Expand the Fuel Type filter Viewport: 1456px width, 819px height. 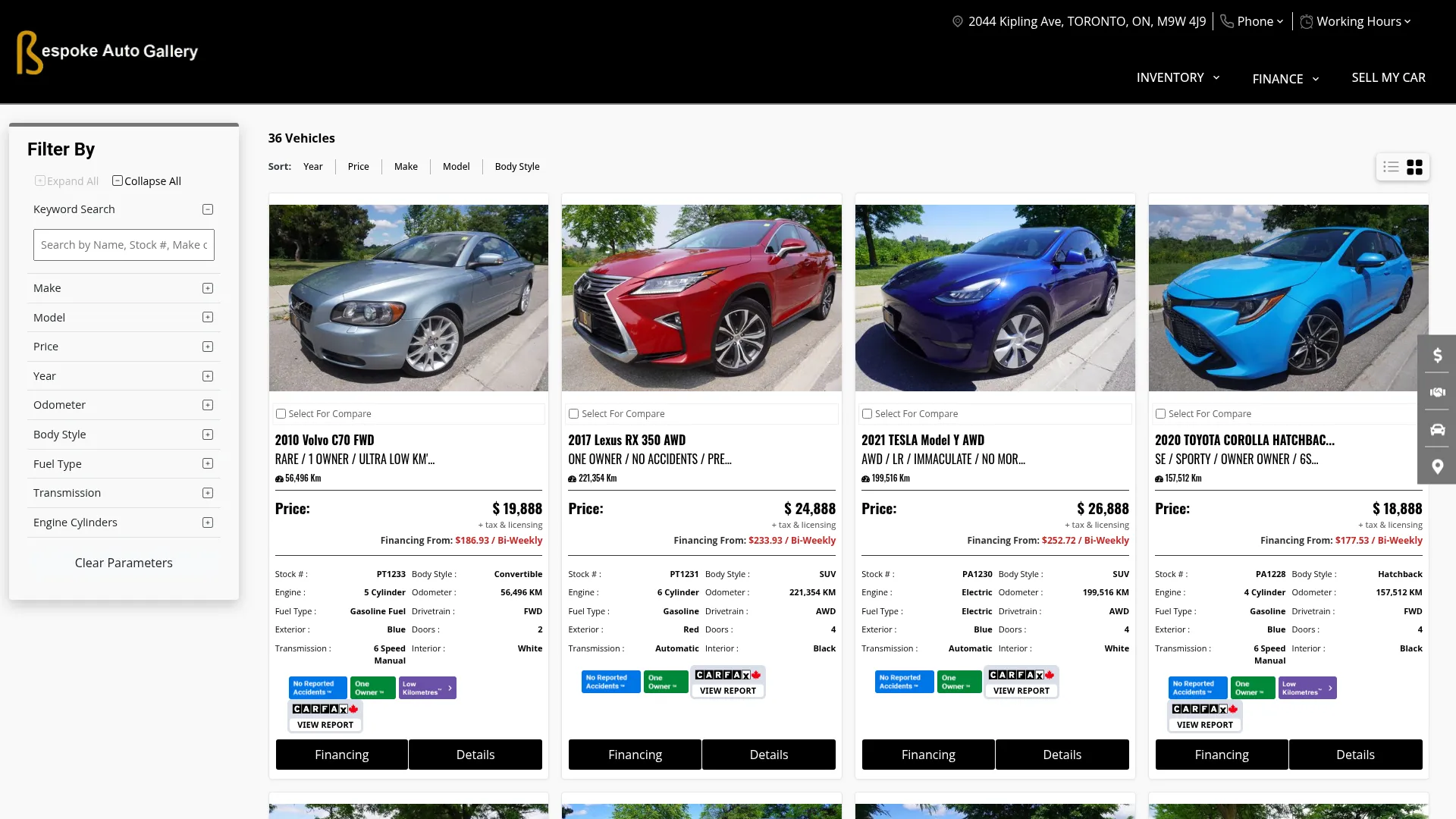(208, 464)
